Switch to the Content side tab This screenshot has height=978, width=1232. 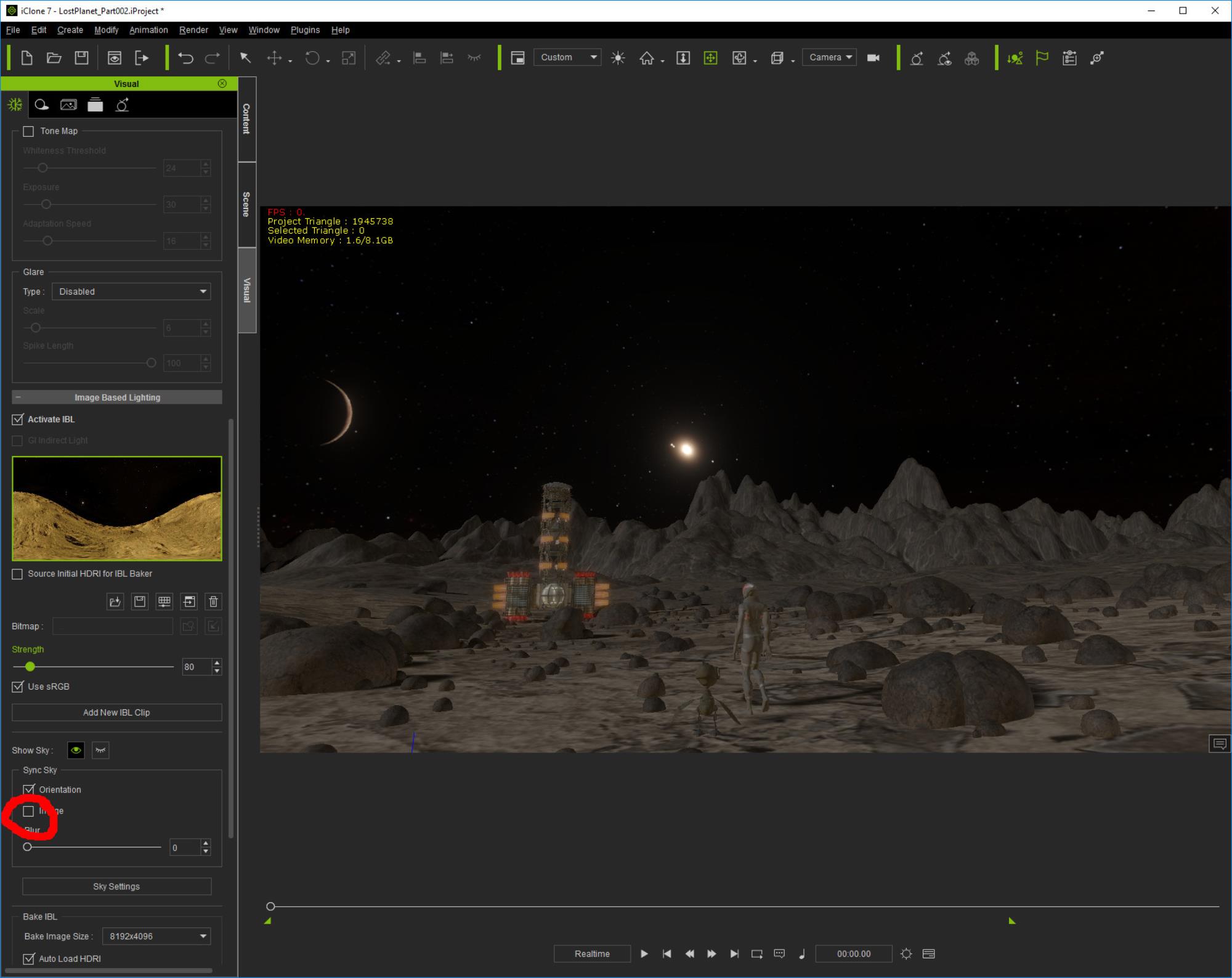[246, 119]
